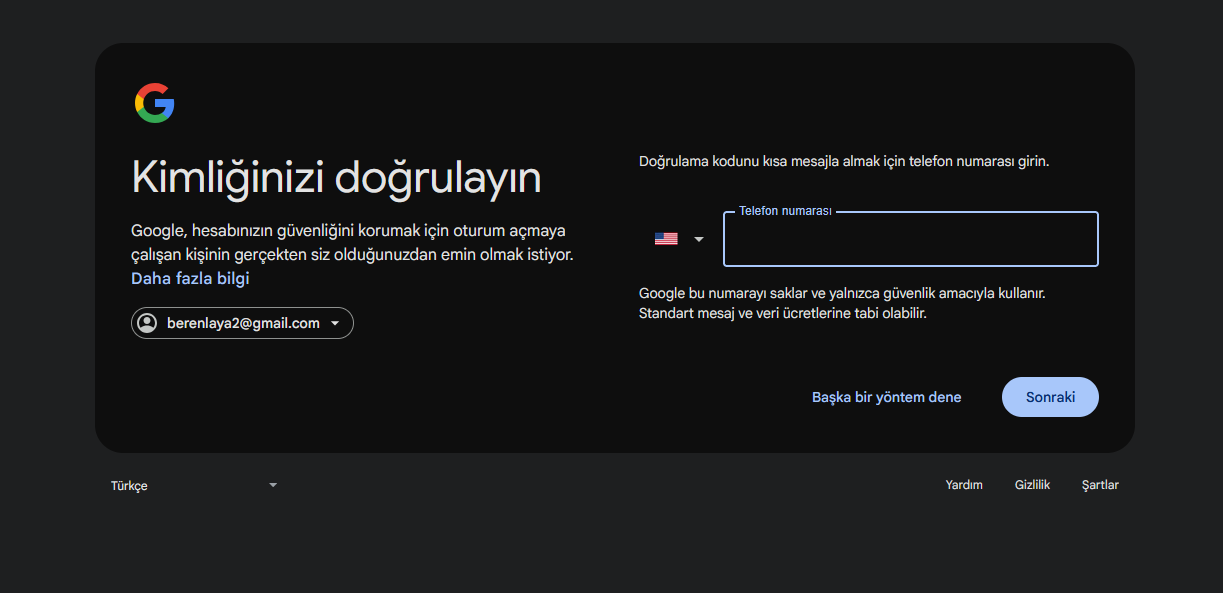Click the text starting 'Google bu numarayı saklar'
1223x593 pixels.
(843, 303)
